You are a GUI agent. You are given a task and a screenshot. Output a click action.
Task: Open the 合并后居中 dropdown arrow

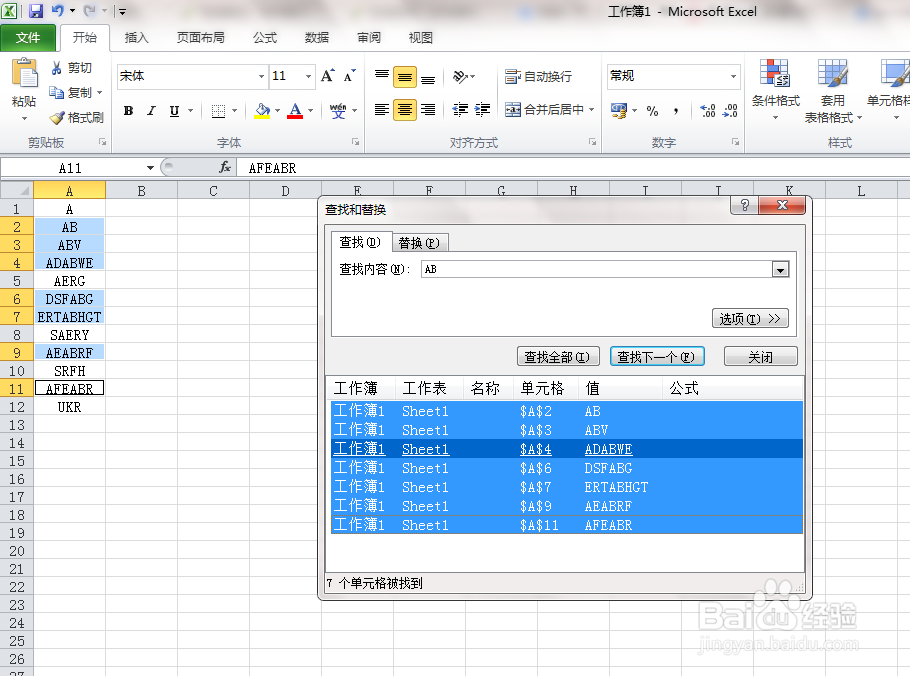click(591, 109)
